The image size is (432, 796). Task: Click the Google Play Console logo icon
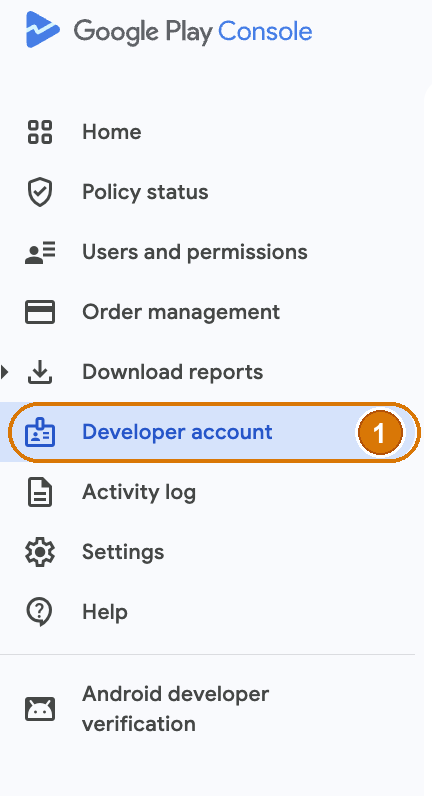(x=43, y=30)
